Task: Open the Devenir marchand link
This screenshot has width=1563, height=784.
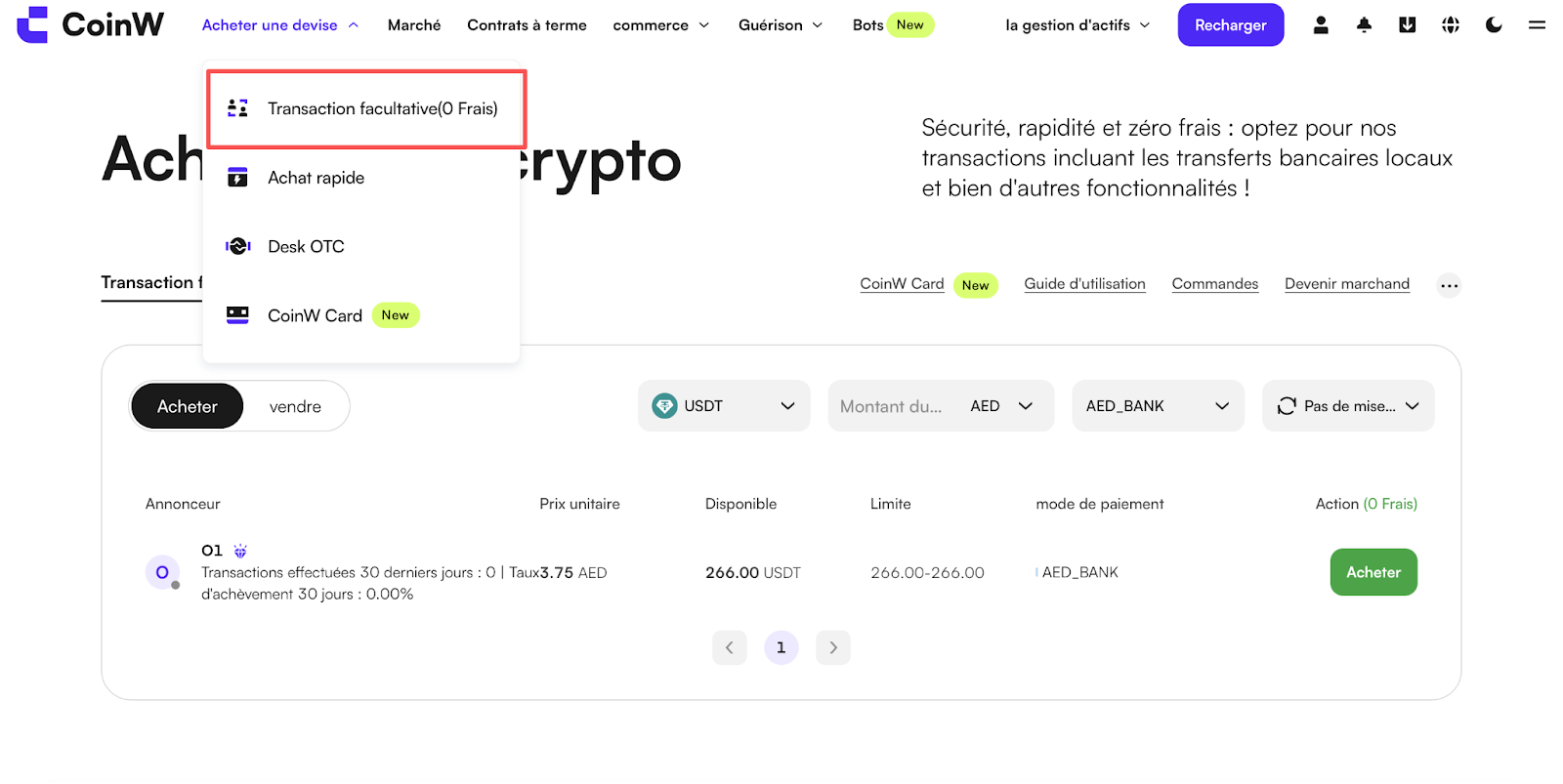Action: point(1347,284)
